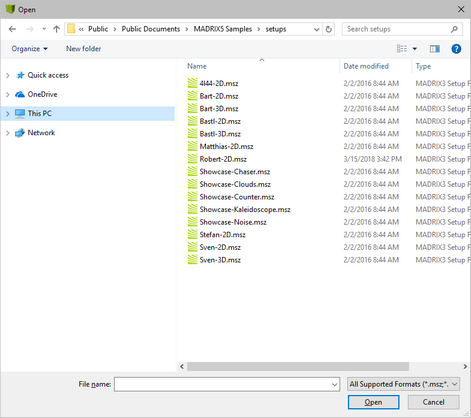471x418 pixels.
Task: Select Public in the breadcrumb path
Action: 98,29
